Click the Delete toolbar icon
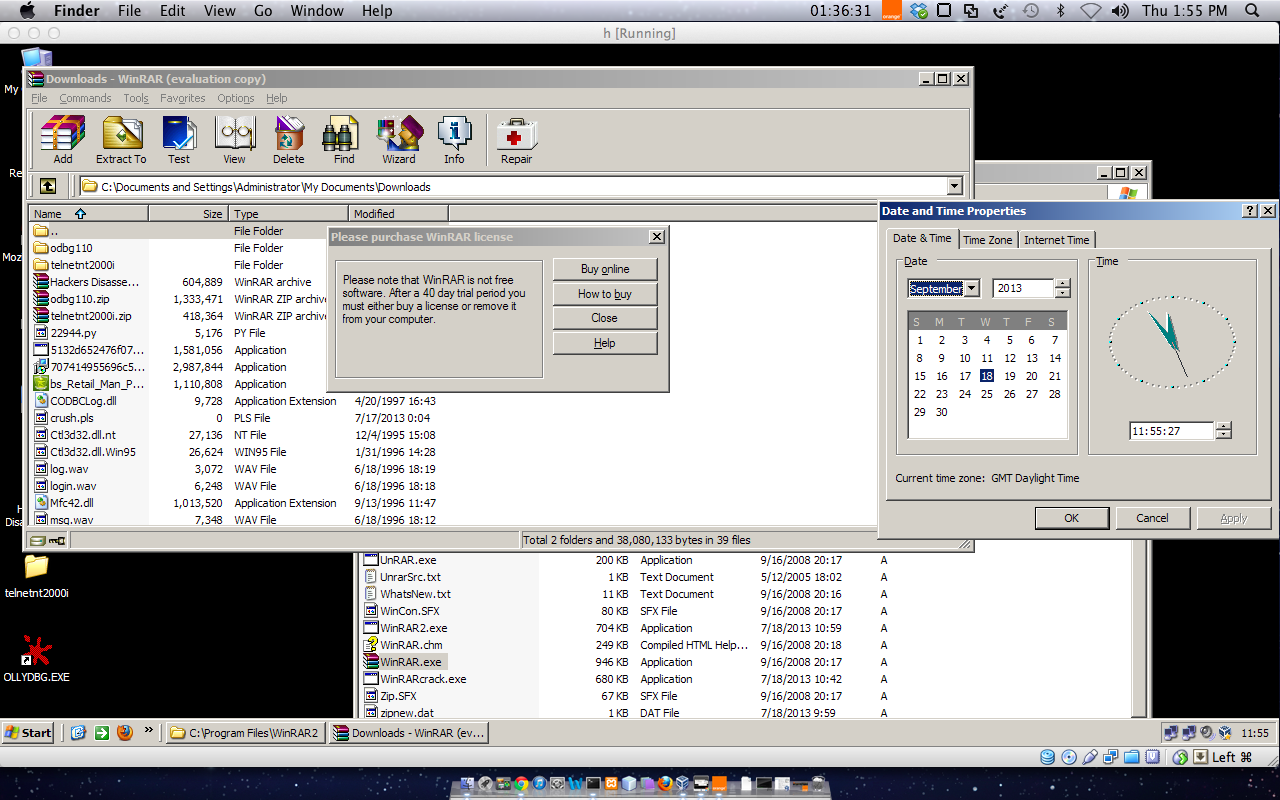Screen dimensions: 1280x800 [x=288, y=140]
